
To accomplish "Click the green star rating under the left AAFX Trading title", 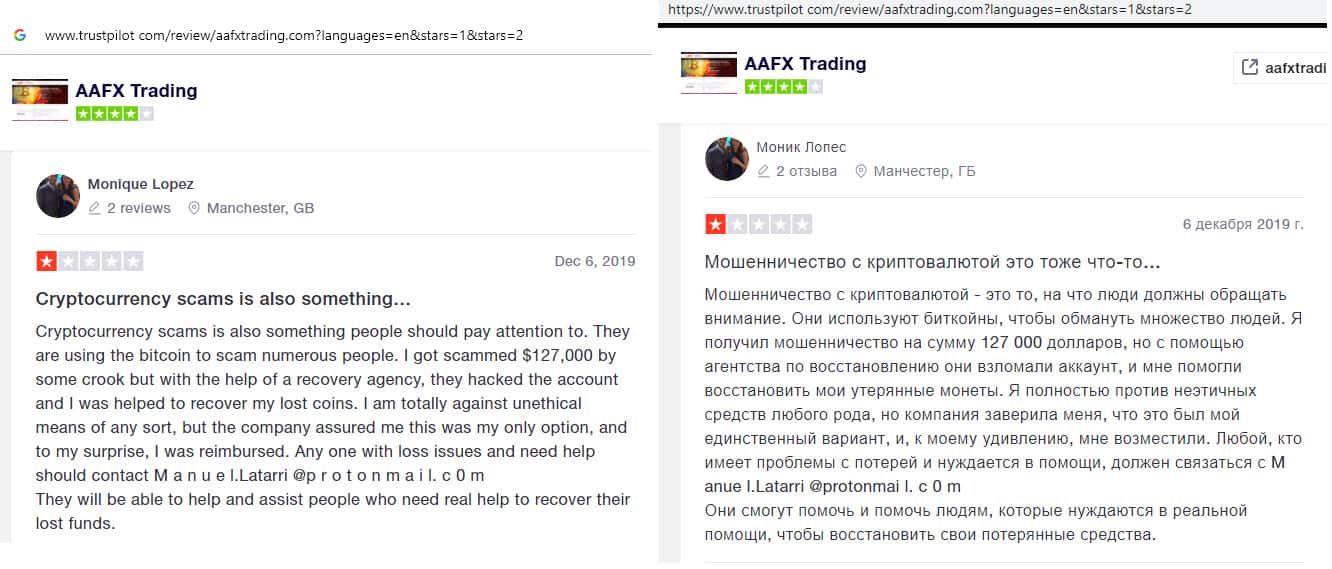I will pyautogui.click(x=115, y=114).
